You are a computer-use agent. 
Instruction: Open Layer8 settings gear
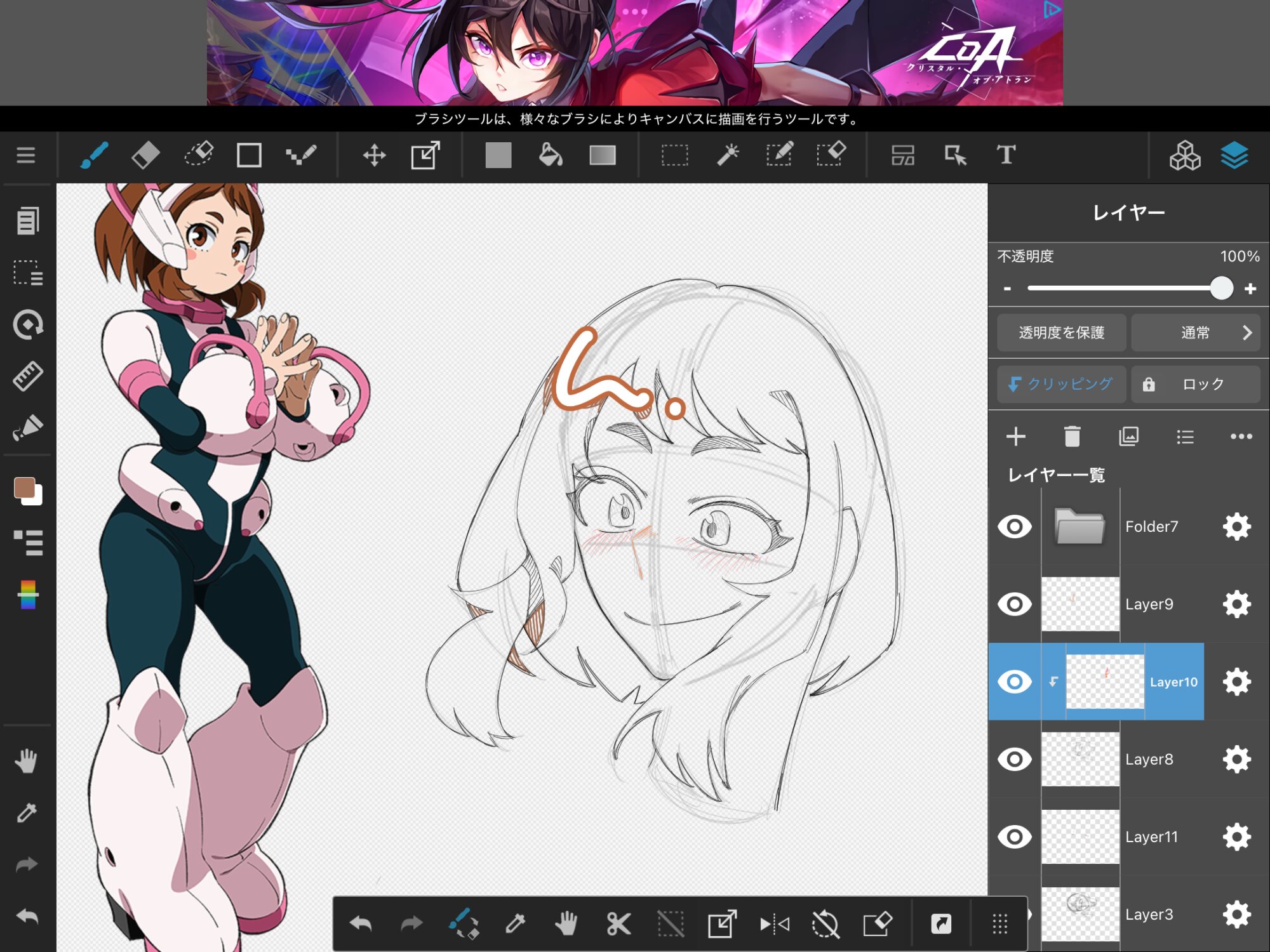[x=1236, y=759]
